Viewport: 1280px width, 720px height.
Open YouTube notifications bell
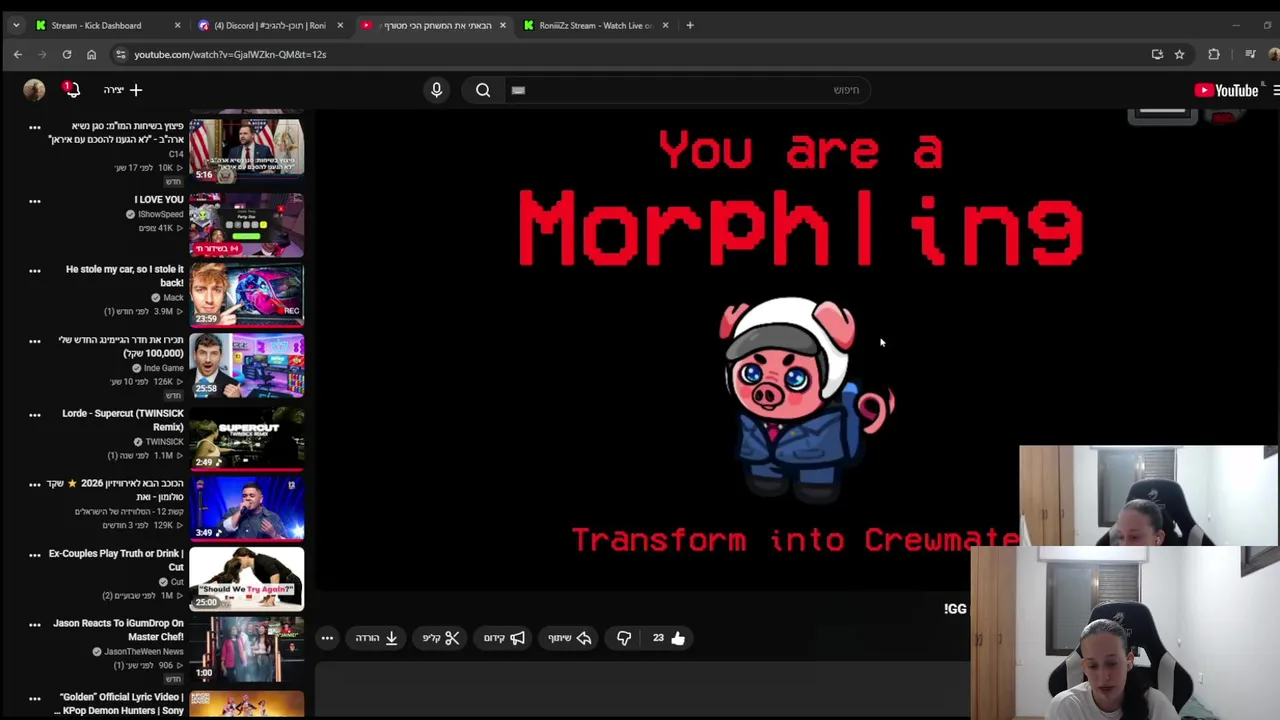point(71,90)
